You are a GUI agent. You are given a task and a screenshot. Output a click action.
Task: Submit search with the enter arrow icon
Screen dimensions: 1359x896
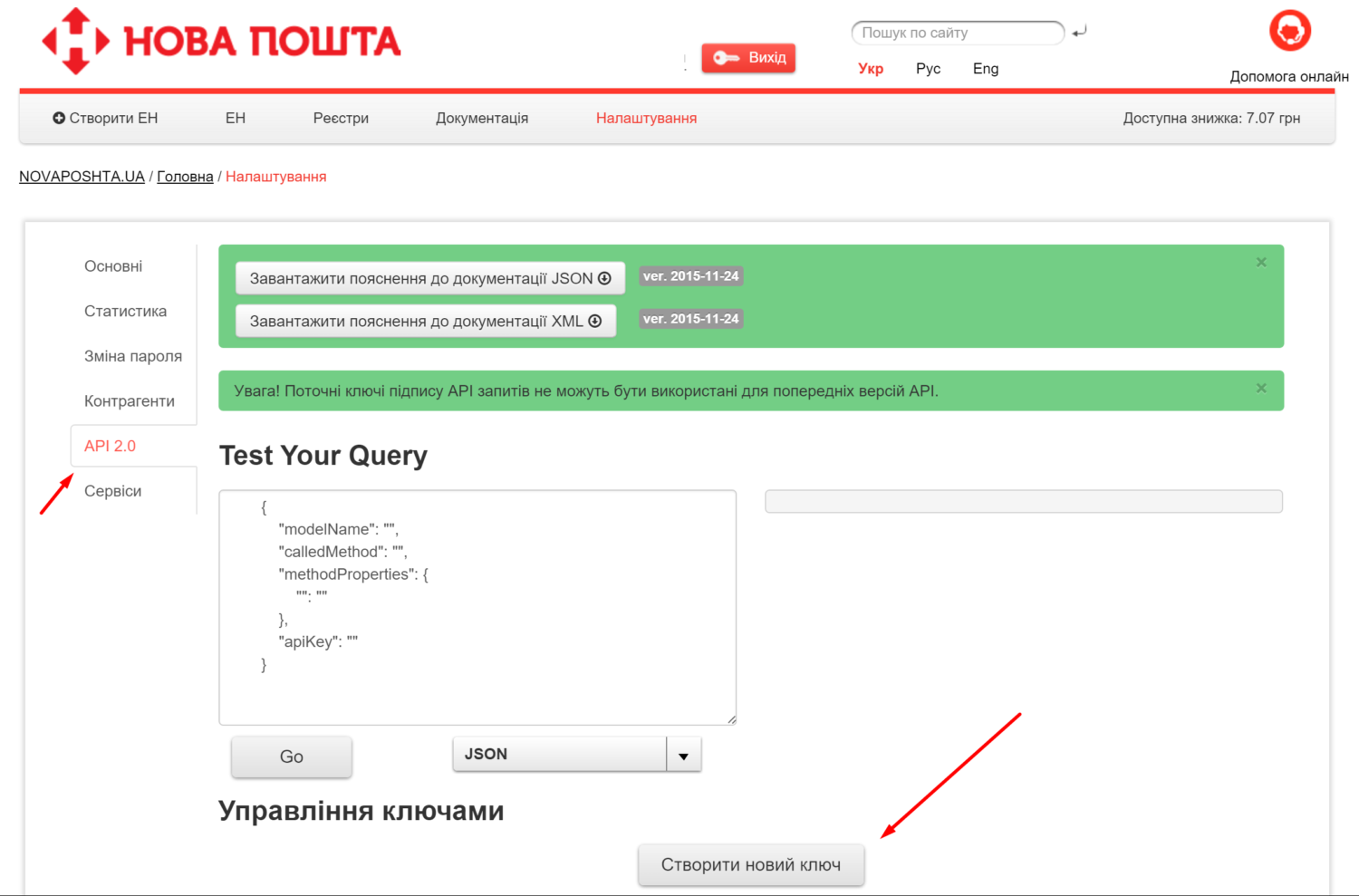(x=1079, y=32)
